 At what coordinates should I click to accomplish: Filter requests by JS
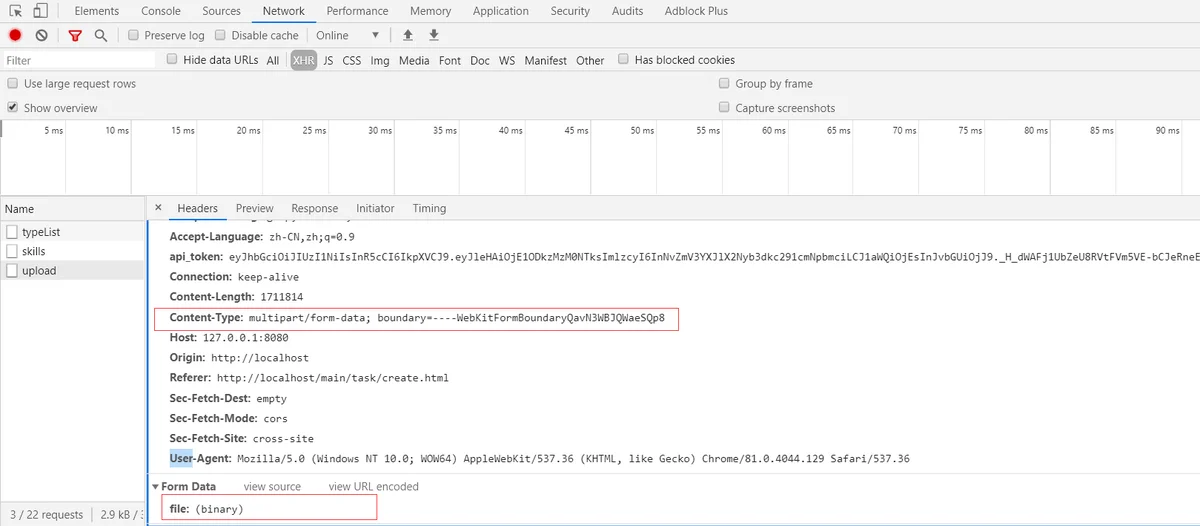pyautogui.click(x=328, y=60)
